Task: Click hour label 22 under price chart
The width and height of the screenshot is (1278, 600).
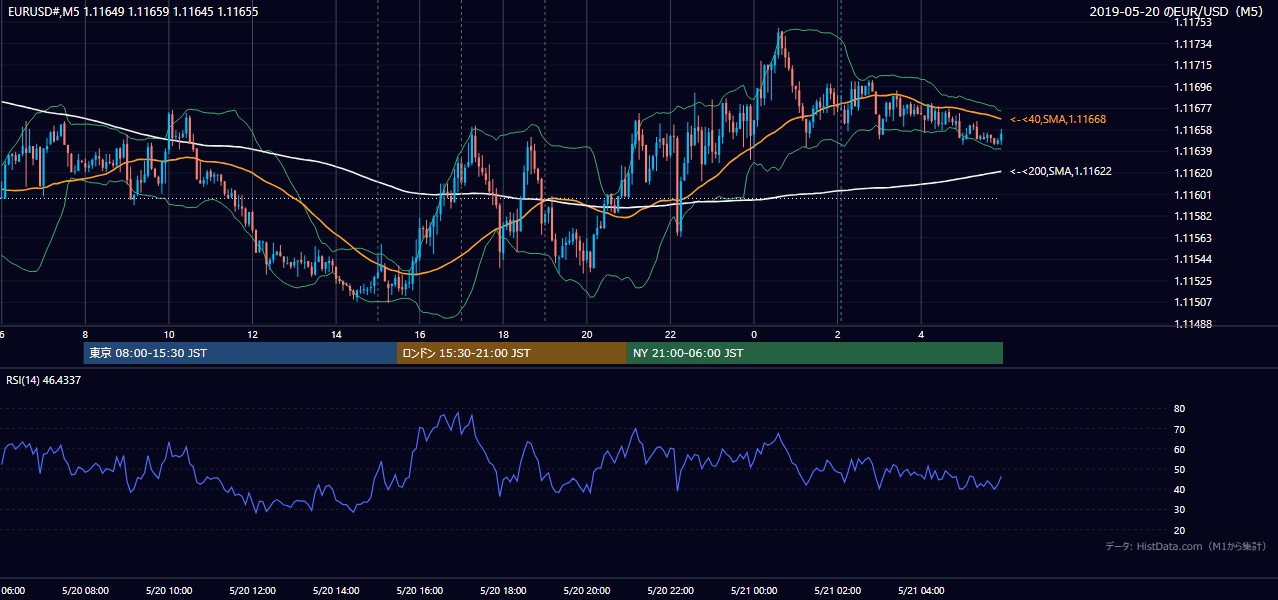Action: pos(671,334)
